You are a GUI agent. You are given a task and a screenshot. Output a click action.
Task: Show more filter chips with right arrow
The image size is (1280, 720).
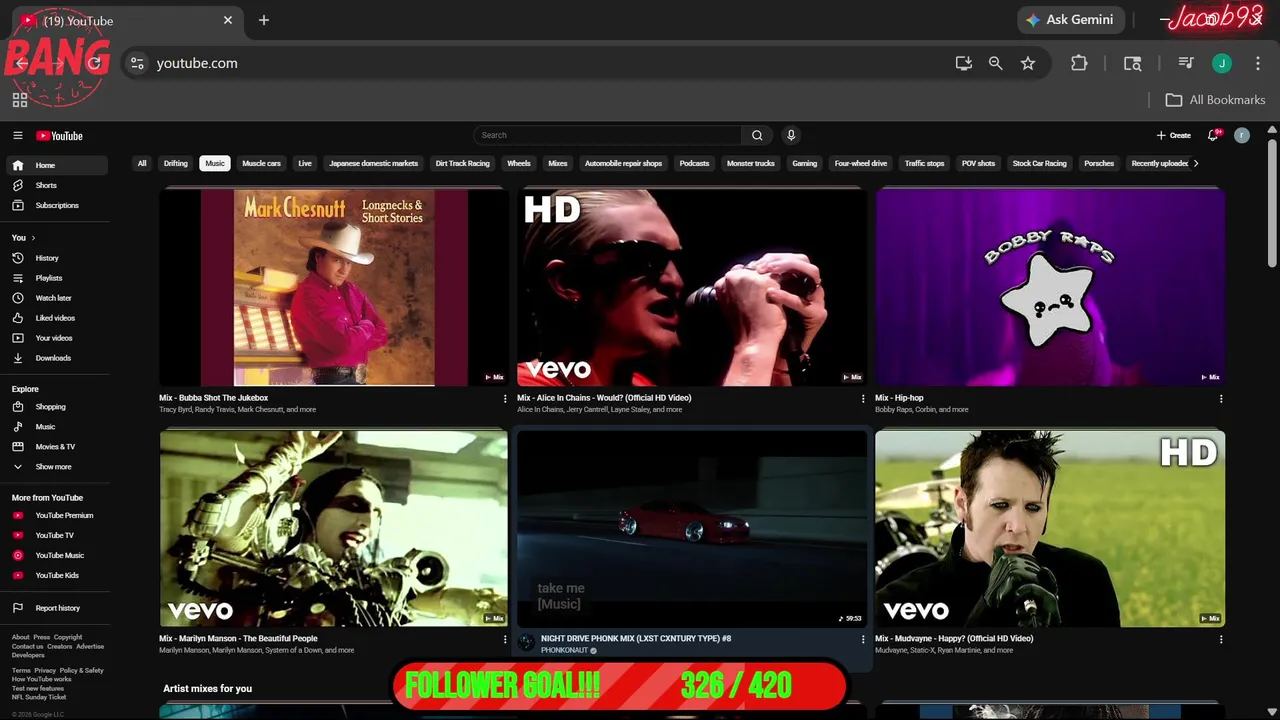pos(1196,163)
